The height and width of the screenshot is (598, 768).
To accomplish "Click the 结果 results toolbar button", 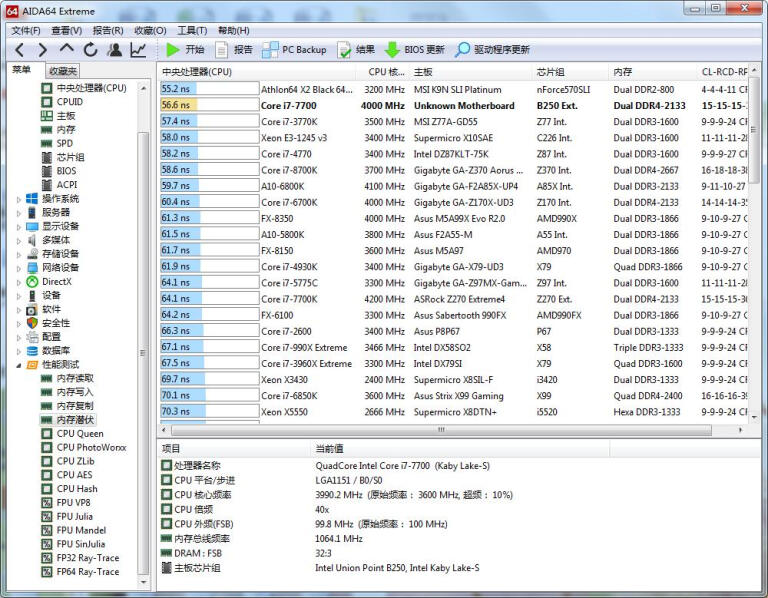I will 356,49.
